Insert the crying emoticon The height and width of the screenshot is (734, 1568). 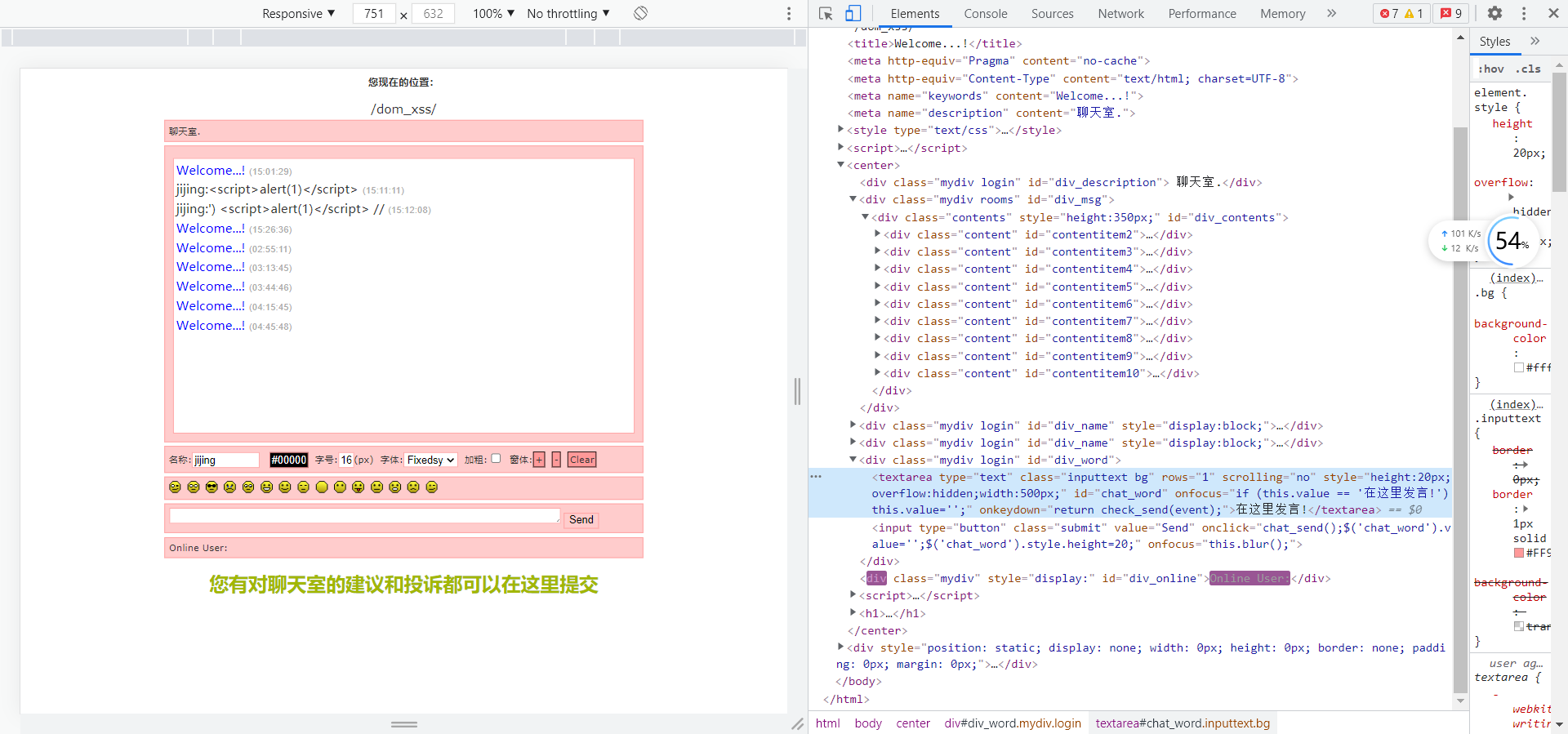pyautogui.click(x=230, y=487)
